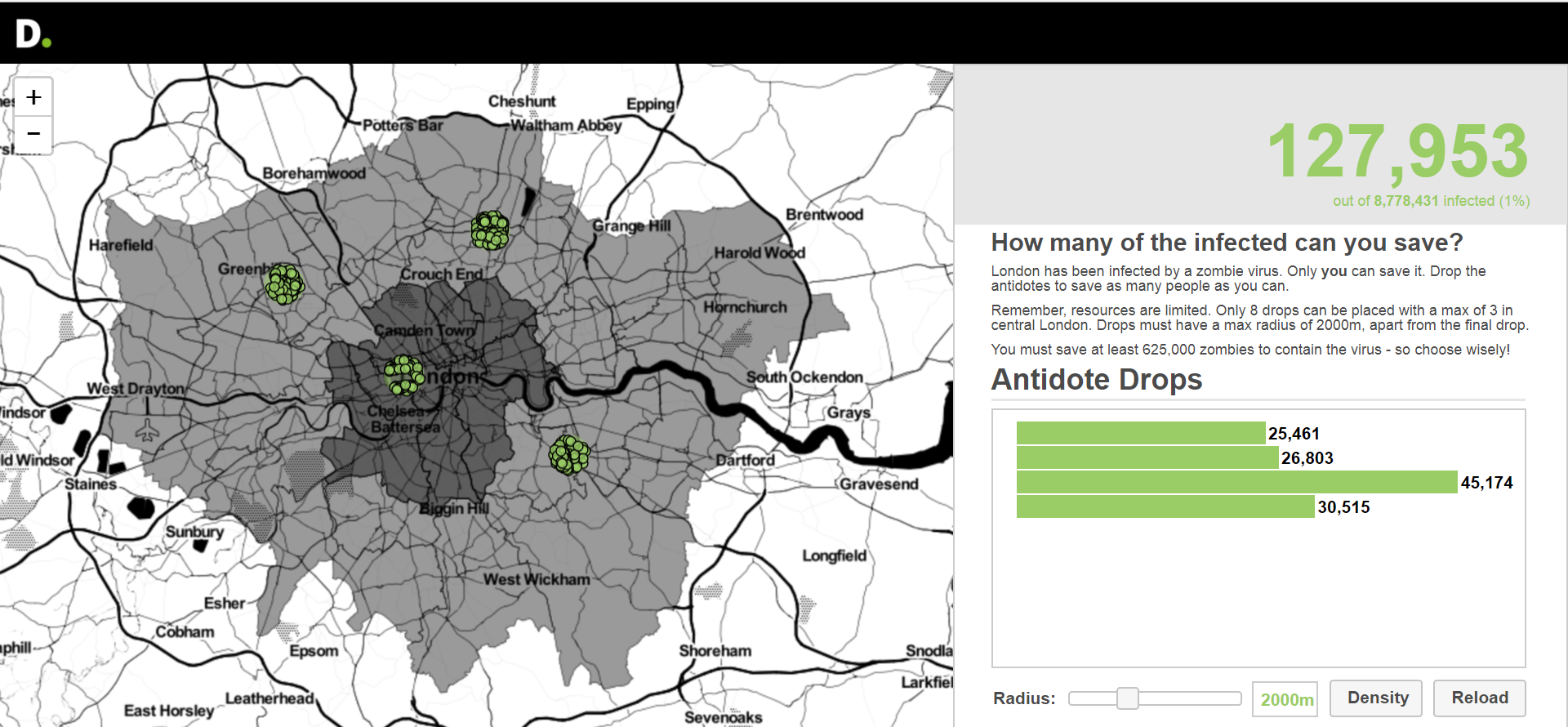Select antidote drop cluster north of Crouch End
Screen dimensions: 1568x727
click(490, 230)
